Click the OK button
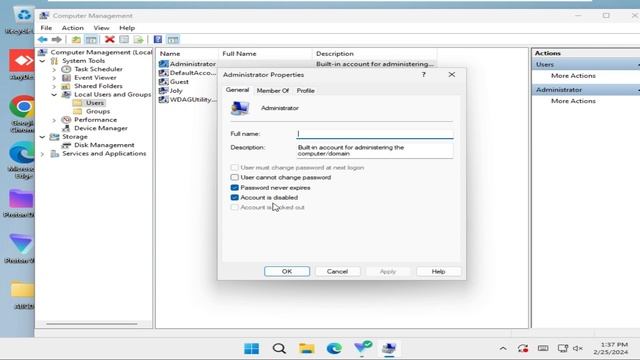The height and width of the screenshot is (360, 640). pyautogui.click(x=287, y=271)
